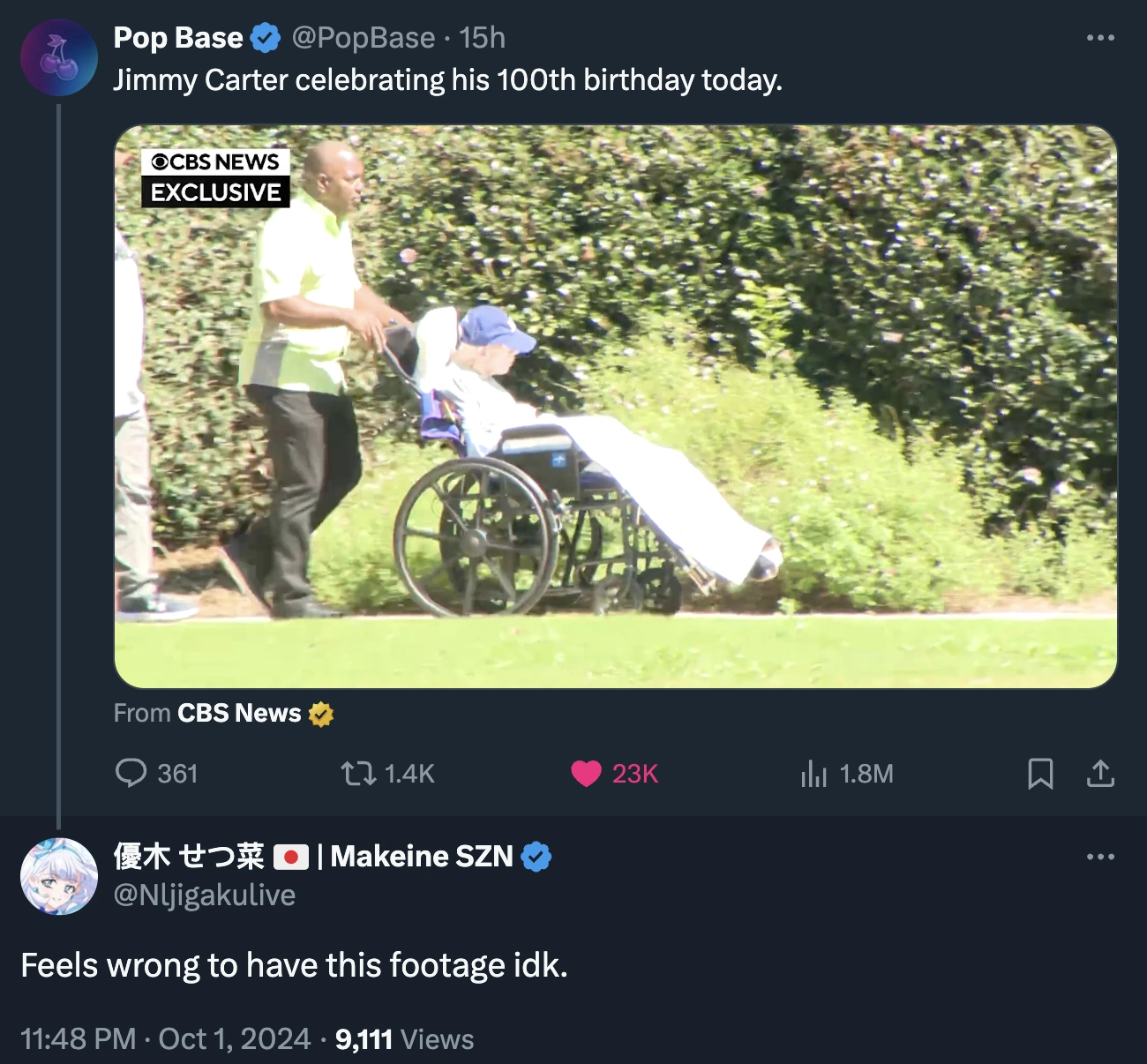Click the Pop Base cherry avatar
Screen dimensions: 1147x1064
tap(59, 57)
